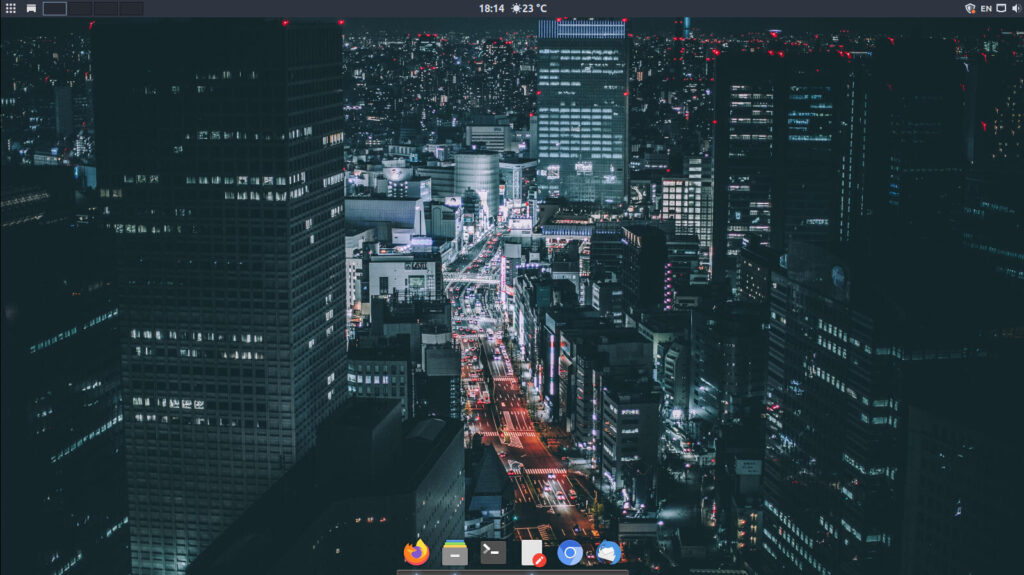
Task: Switch to the third workspace
Action: [x=105, y=8]
